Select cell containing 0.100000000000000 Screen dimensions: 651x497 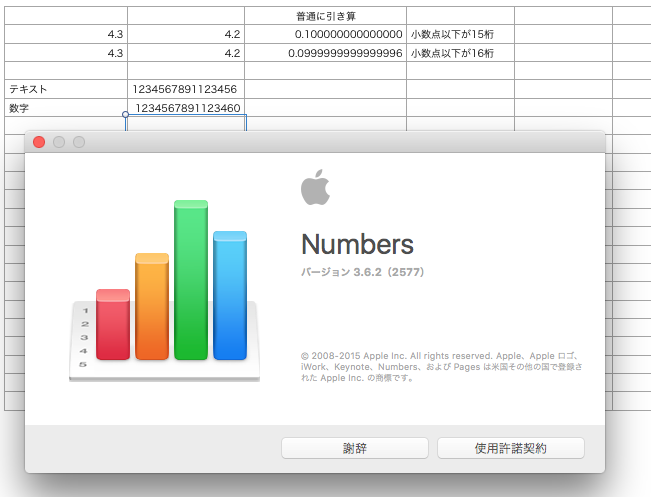326,34
